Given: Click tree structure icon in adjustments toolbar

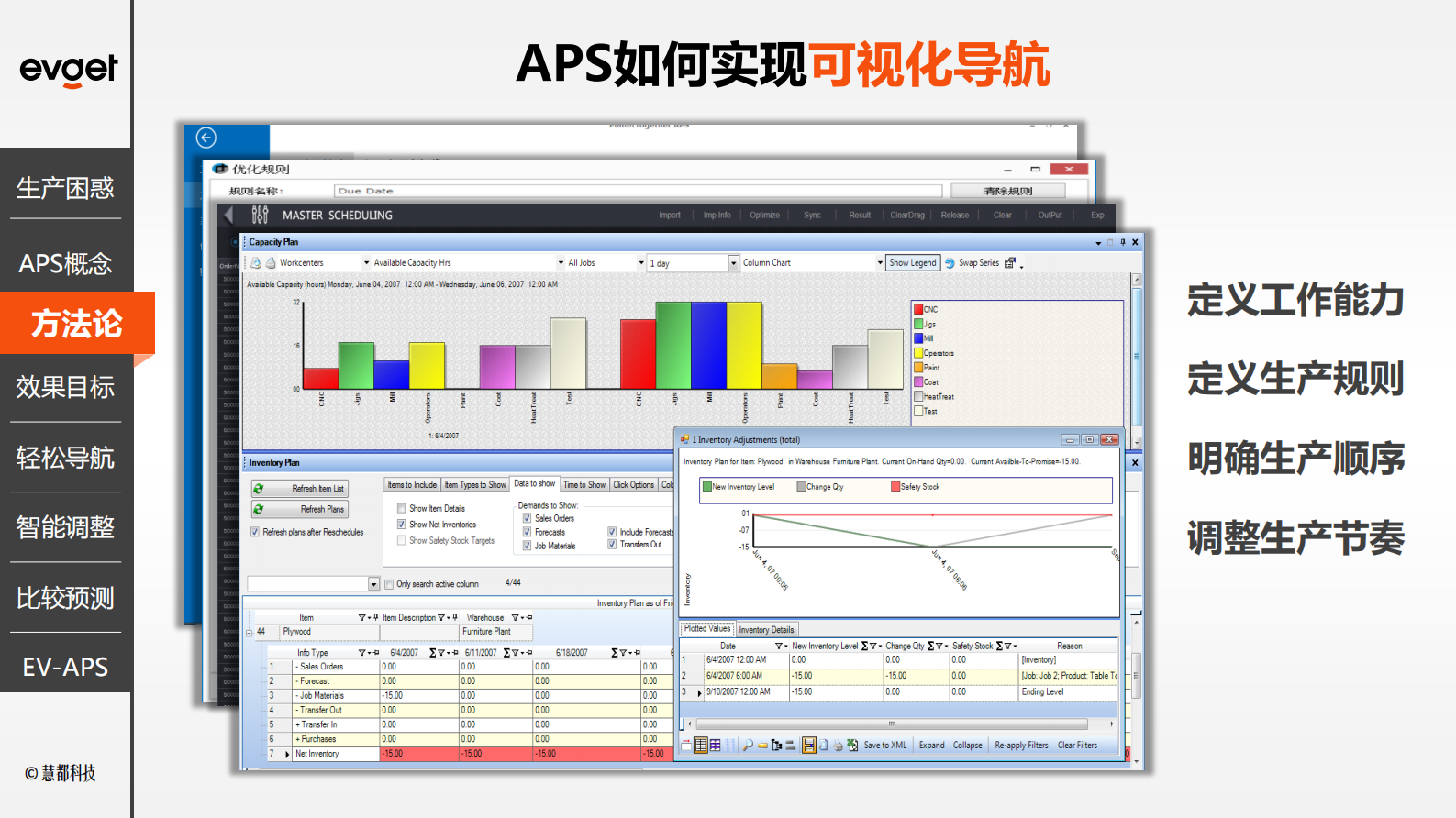Looking at the screenshot, I should 777,746.
